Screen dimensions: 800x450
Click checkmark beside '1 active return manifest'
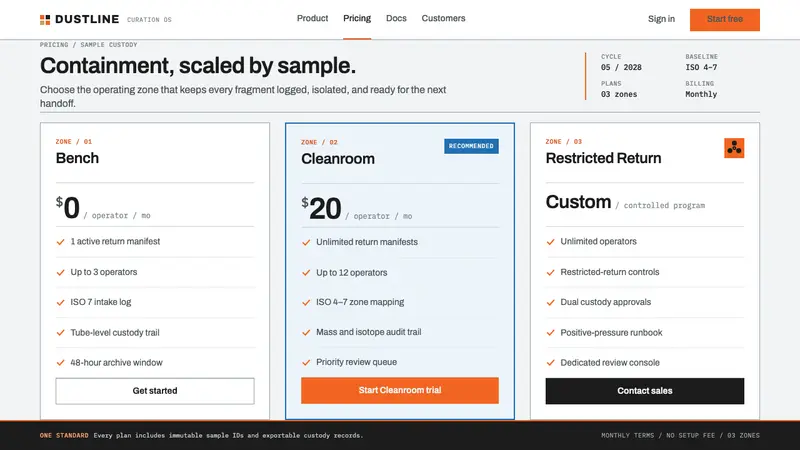click(x=60, y=242)
